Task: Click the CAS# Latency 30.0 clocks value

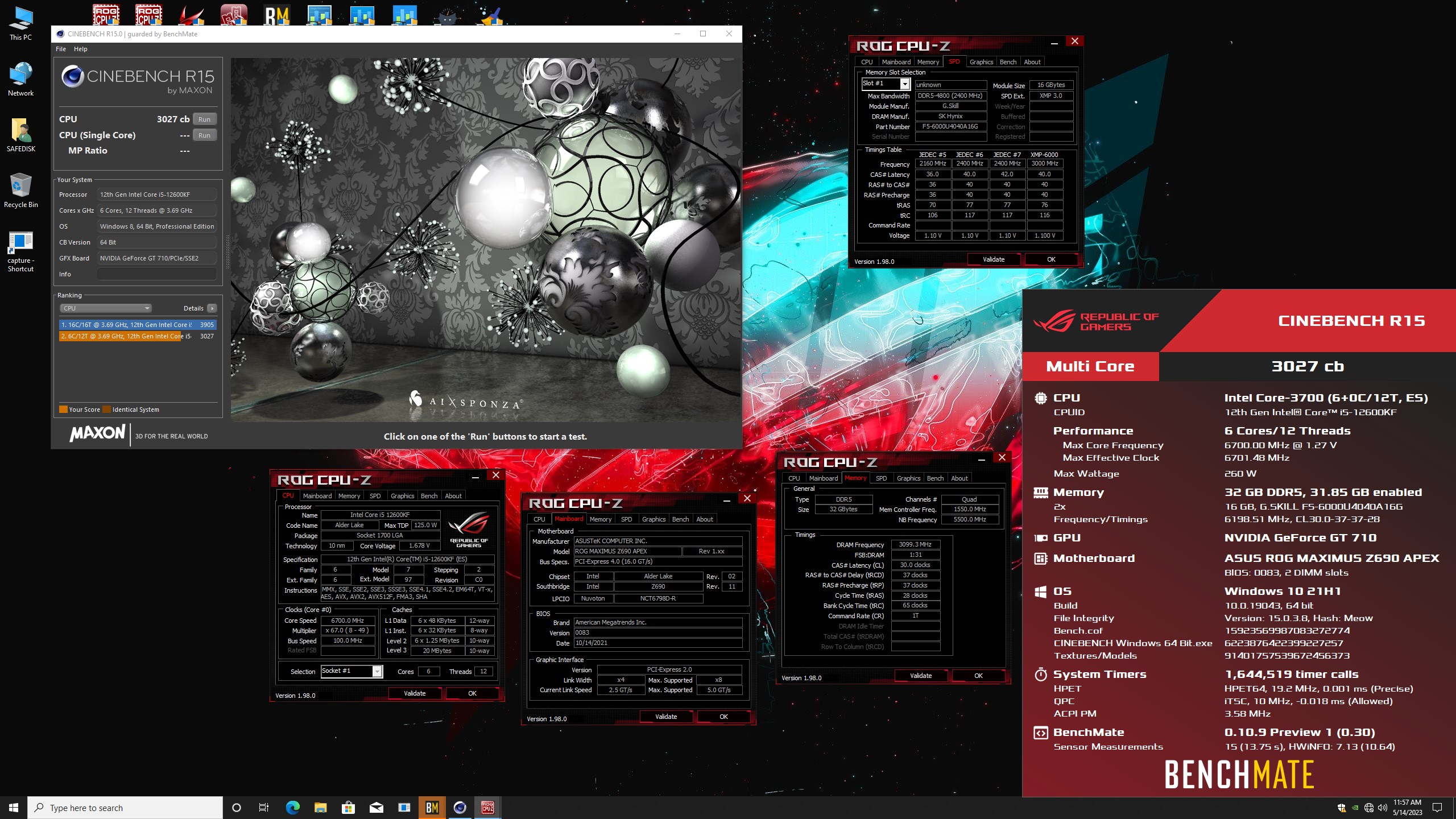Action: tap(915, 565)
